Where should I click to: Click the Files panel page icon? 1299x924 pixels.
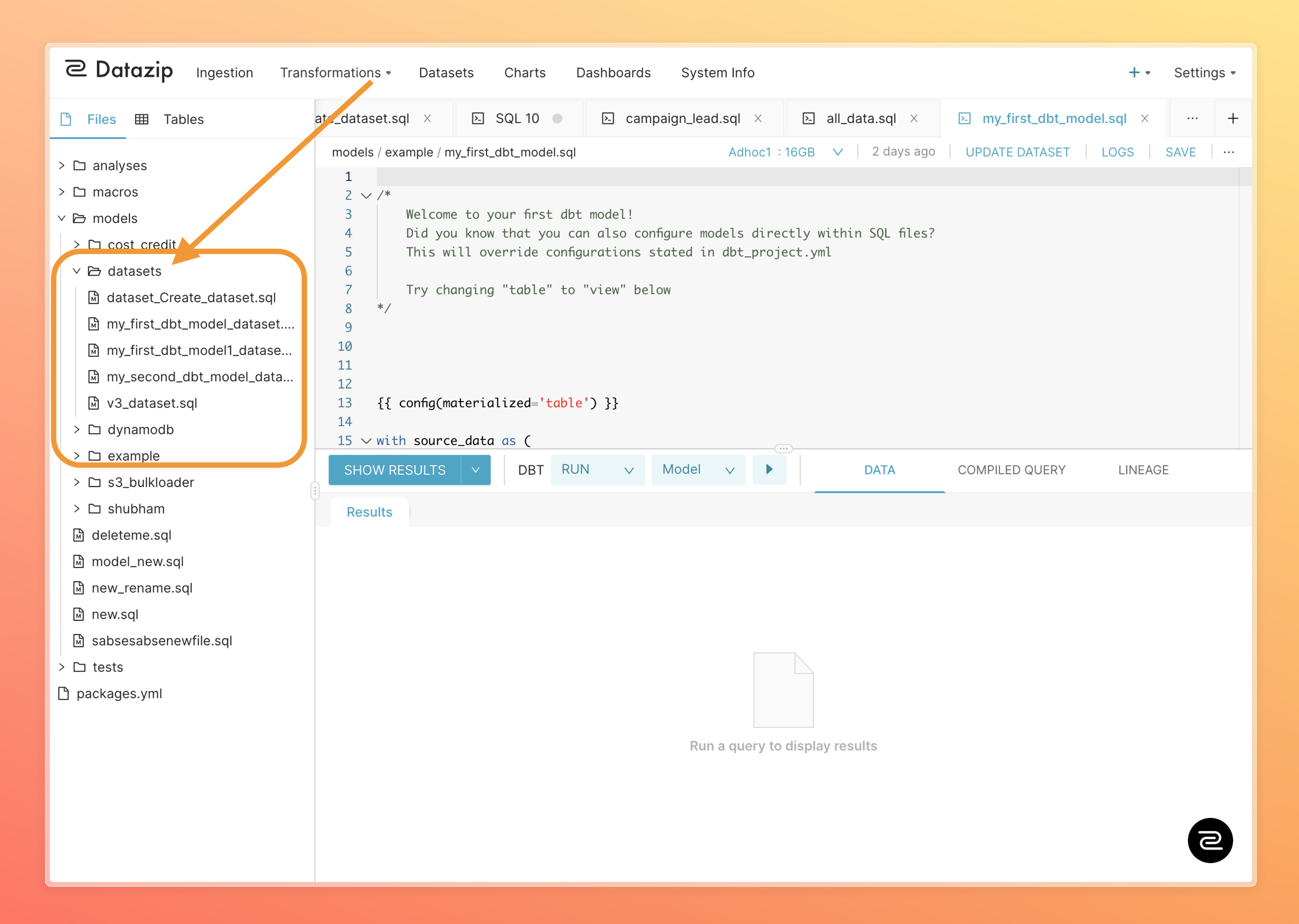click(66, 119)
